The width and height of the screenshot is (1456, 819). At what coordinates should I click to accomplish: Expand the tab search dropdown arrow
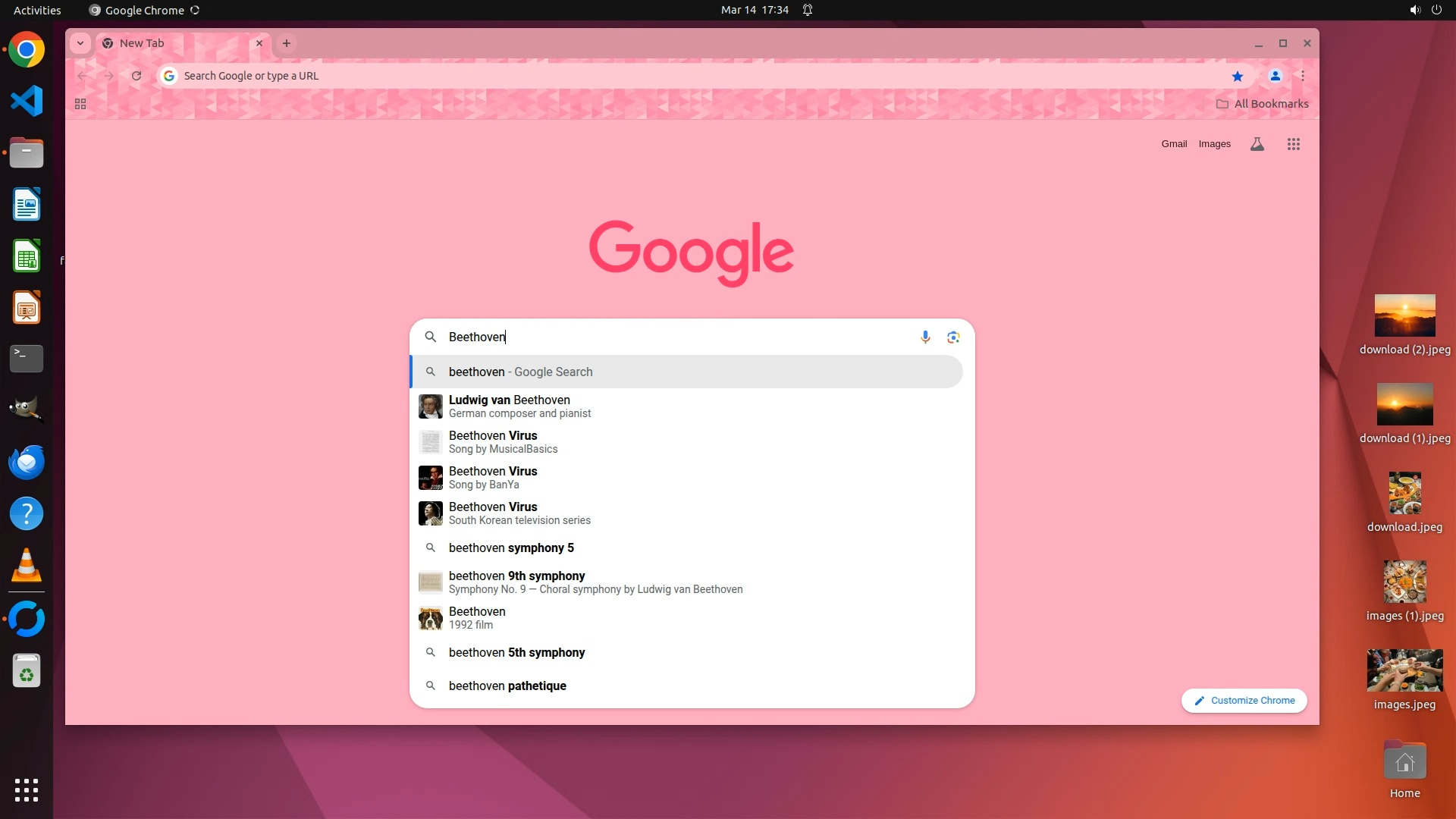click(80, 43)
